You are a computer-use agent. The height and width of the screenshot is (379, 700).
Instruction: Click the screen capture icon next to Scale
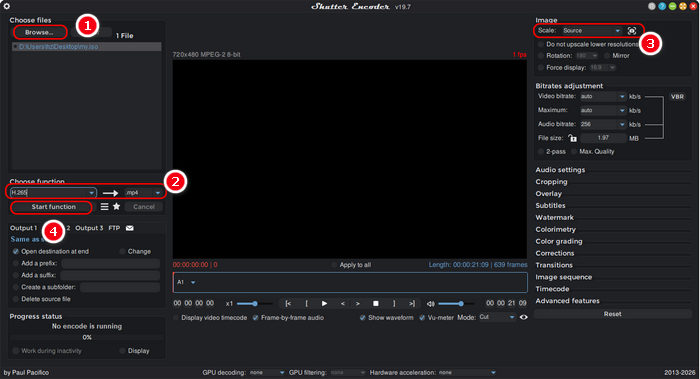coord(632,31)
